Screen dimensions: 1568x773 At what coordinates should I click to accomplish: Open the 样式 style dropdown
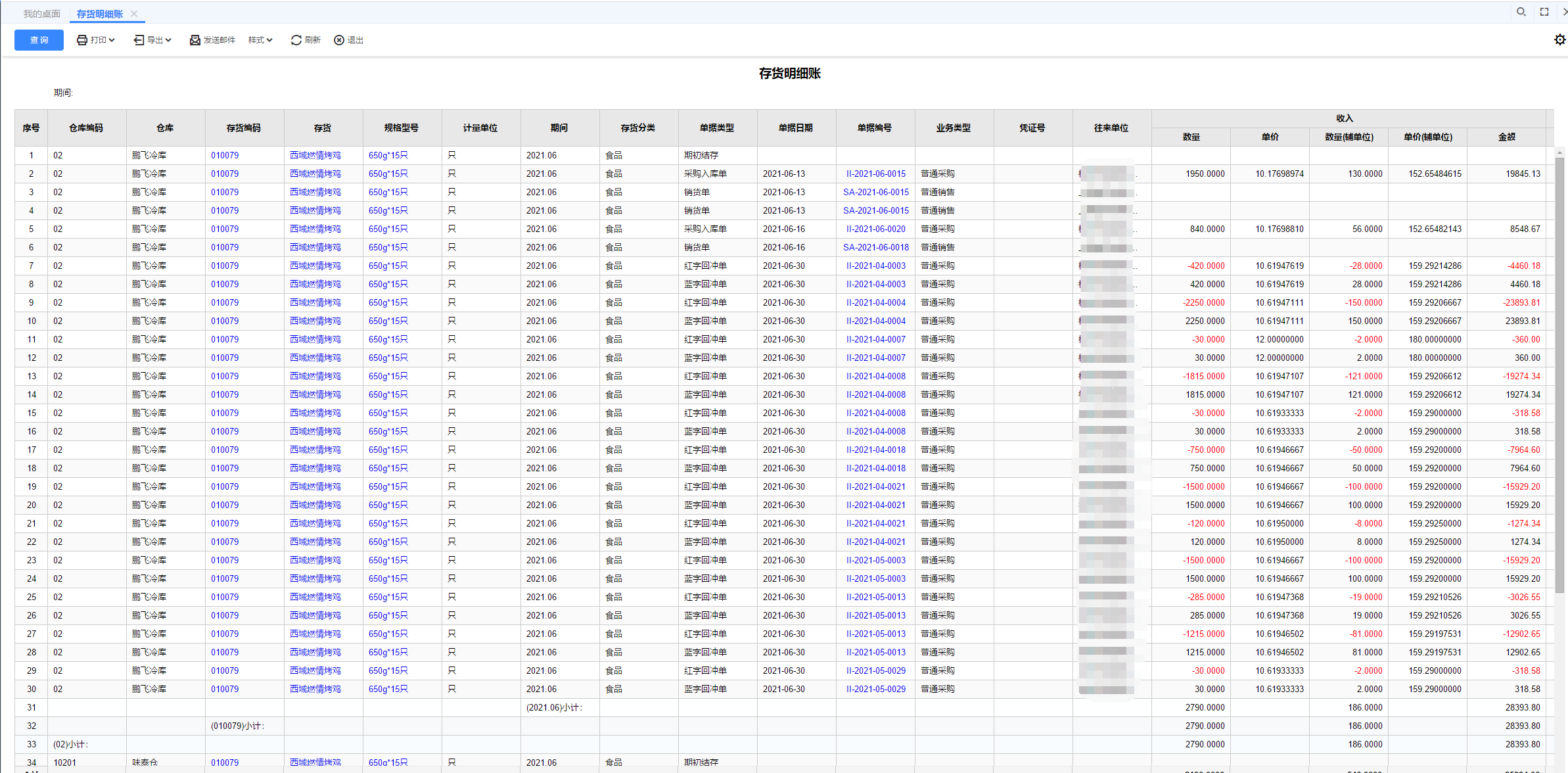(x=260, y=40)
